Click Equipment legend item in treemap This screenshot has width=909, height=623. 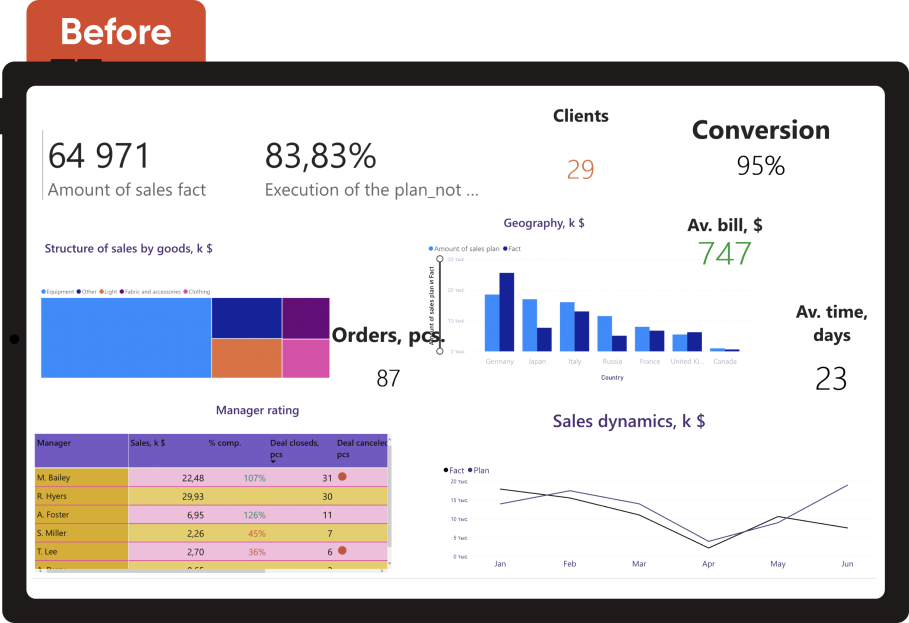[x=57, y=292]
